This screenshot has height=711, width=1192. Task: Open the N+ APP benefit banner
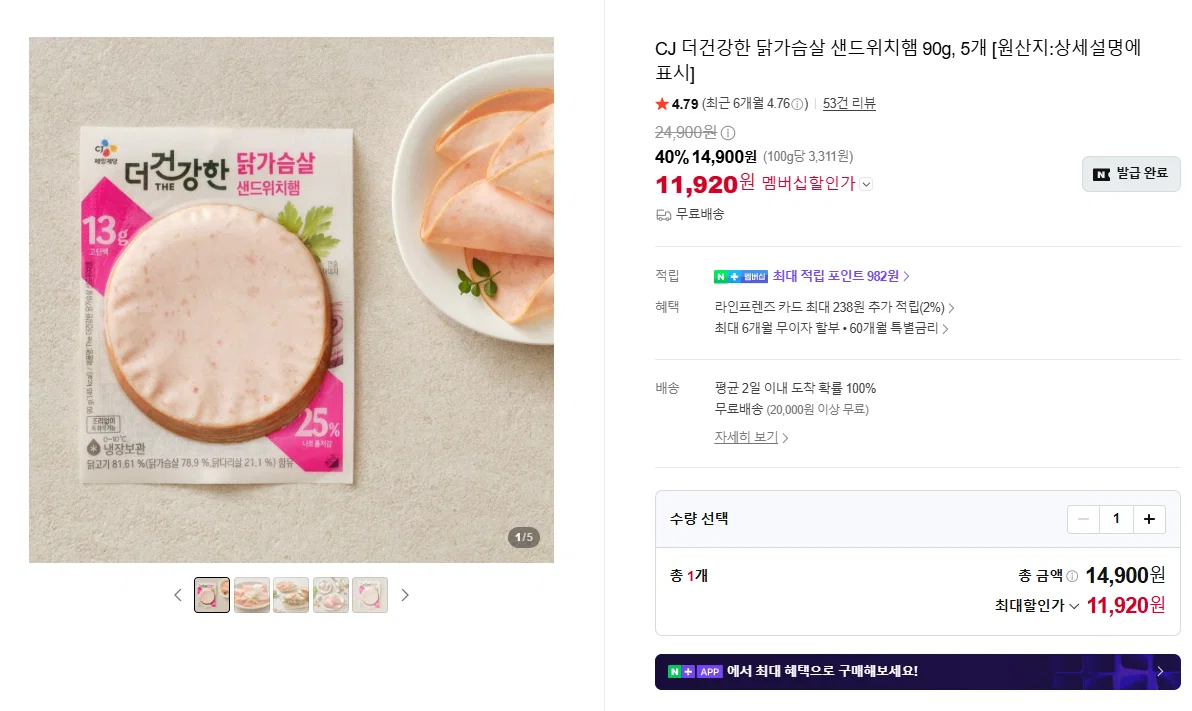point(918,671)
